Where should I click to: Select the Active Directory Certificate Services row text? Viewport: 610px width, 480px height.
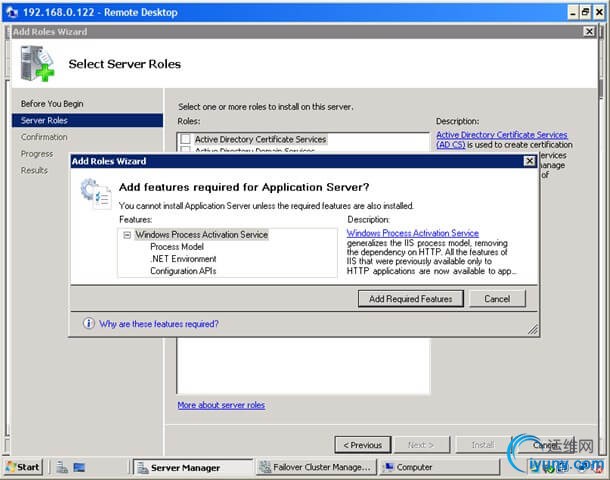tap(260, 139)
